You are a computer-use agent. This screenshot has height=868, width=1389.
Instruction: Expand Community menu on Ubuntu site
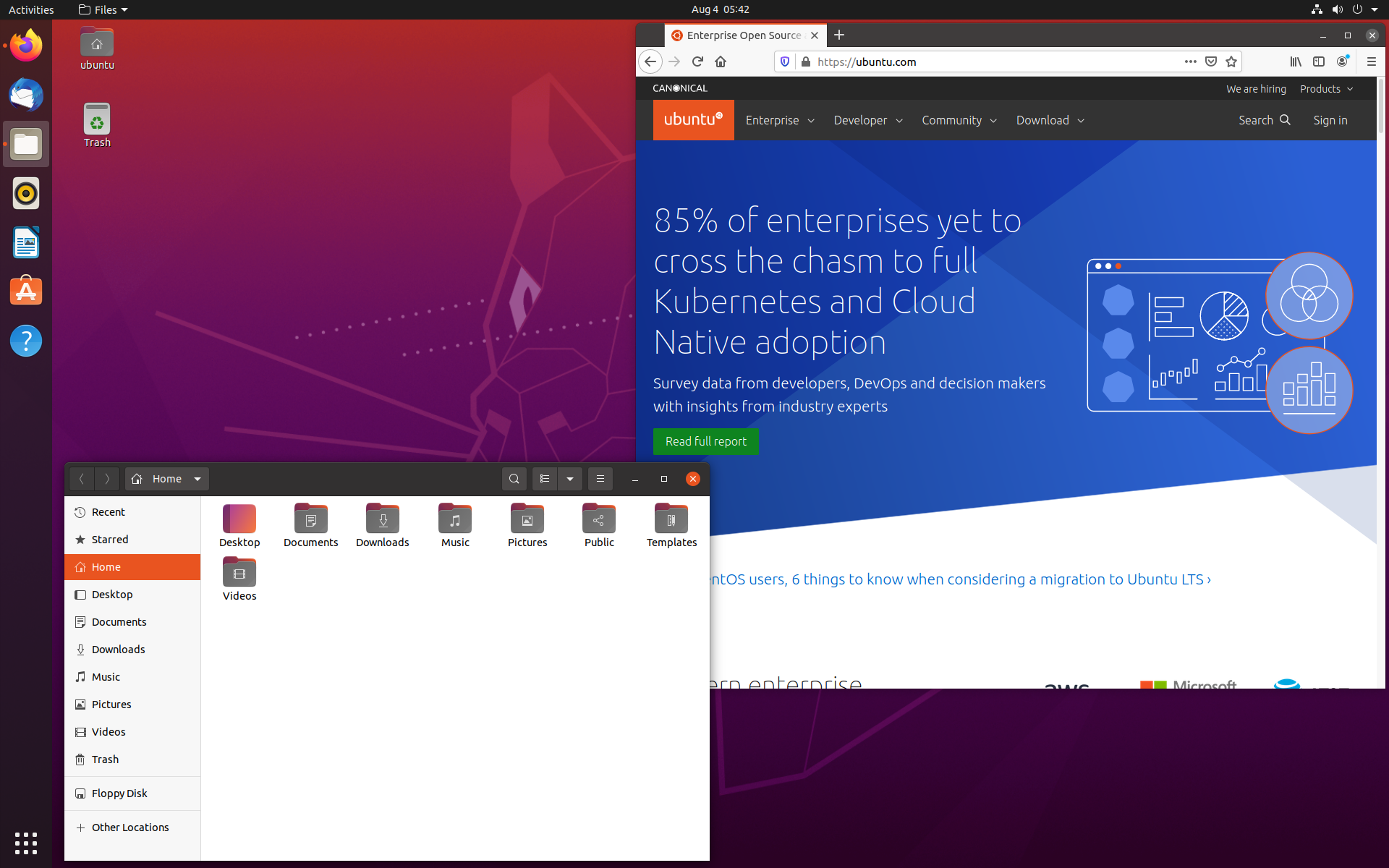click(959, 120)
